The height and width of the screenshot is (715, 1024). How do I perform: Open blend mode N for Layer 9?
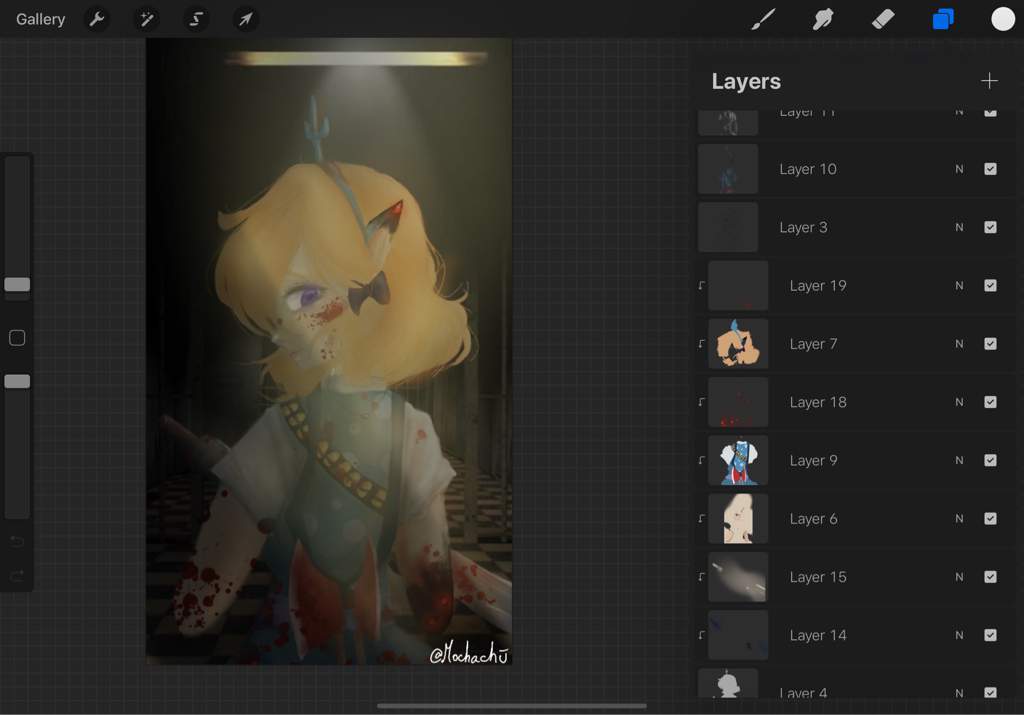pyautogui.click(x=959, y=460)
